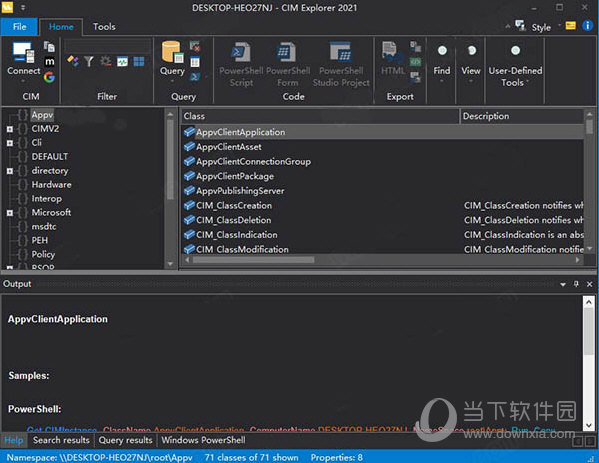This screenshot has width=599, height=463.
Task: Open the Connect computer icon
Action: pos(23,52)
